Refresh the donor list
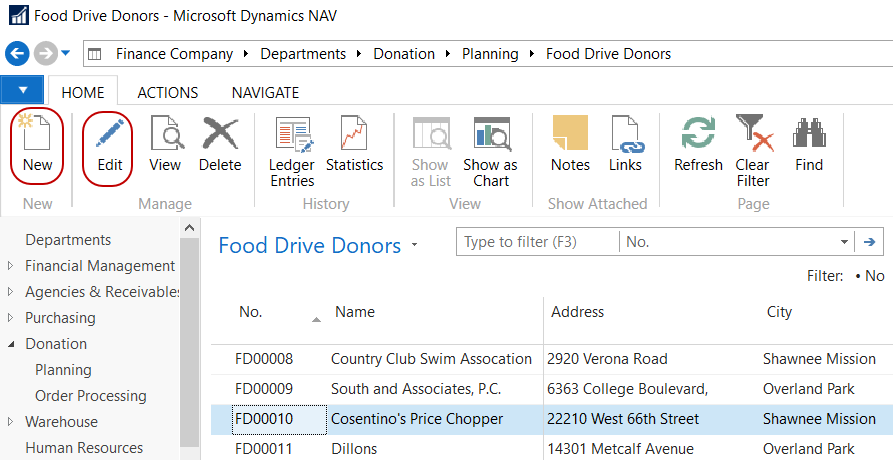Viewport: 893px width, 460px height. 697,135
